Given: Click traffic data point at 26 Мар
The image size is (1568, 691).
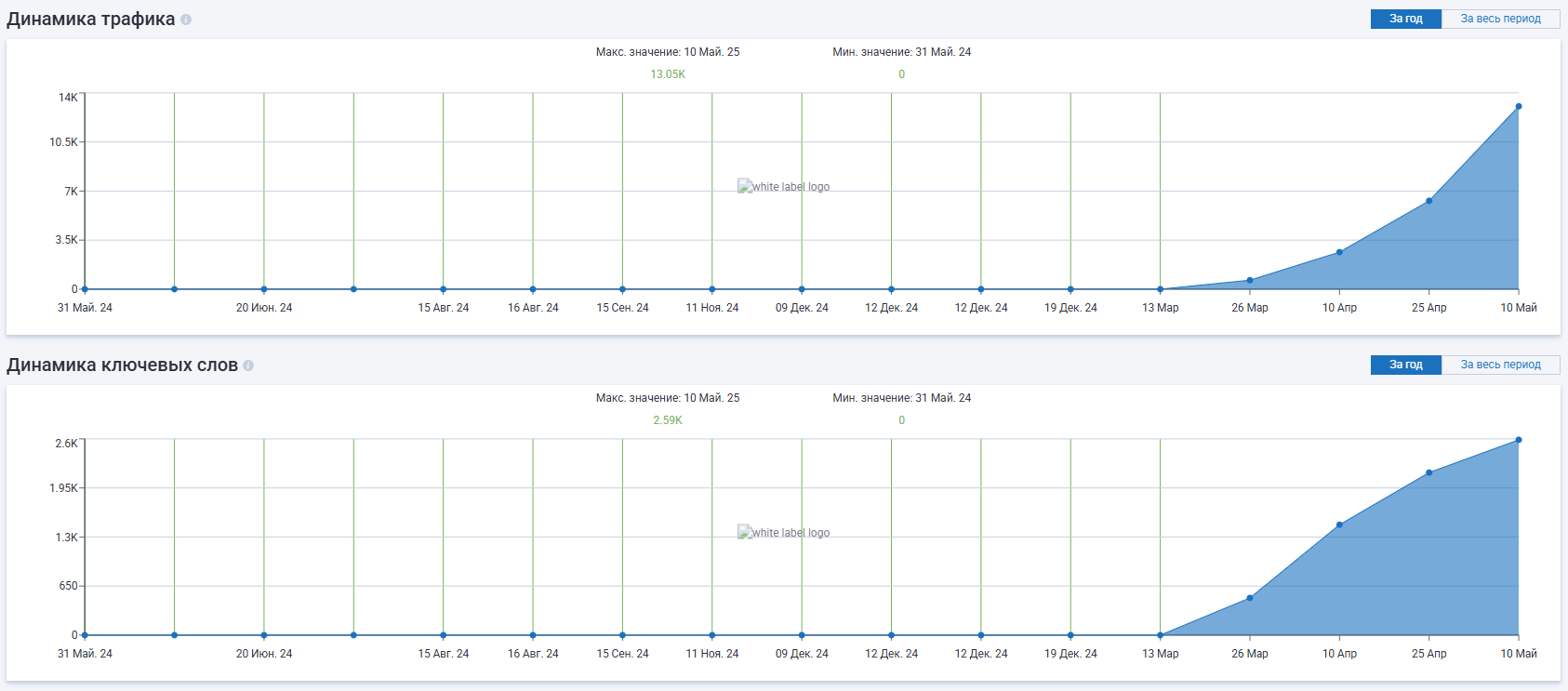Looking at the screenshot, I should pyautogui.click(x=1250, y=280).
